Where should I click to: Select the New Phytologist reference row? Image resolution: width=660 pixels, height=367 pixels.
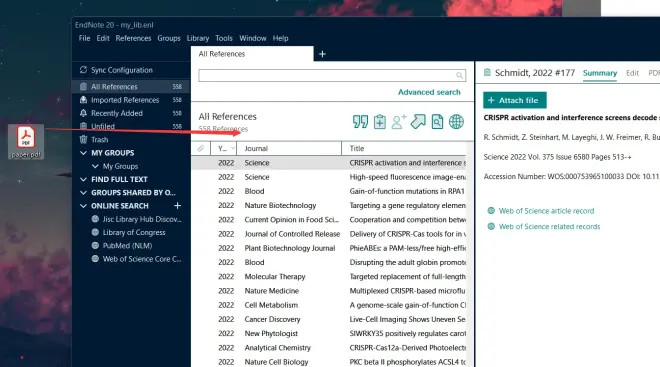tap(329, 333)
